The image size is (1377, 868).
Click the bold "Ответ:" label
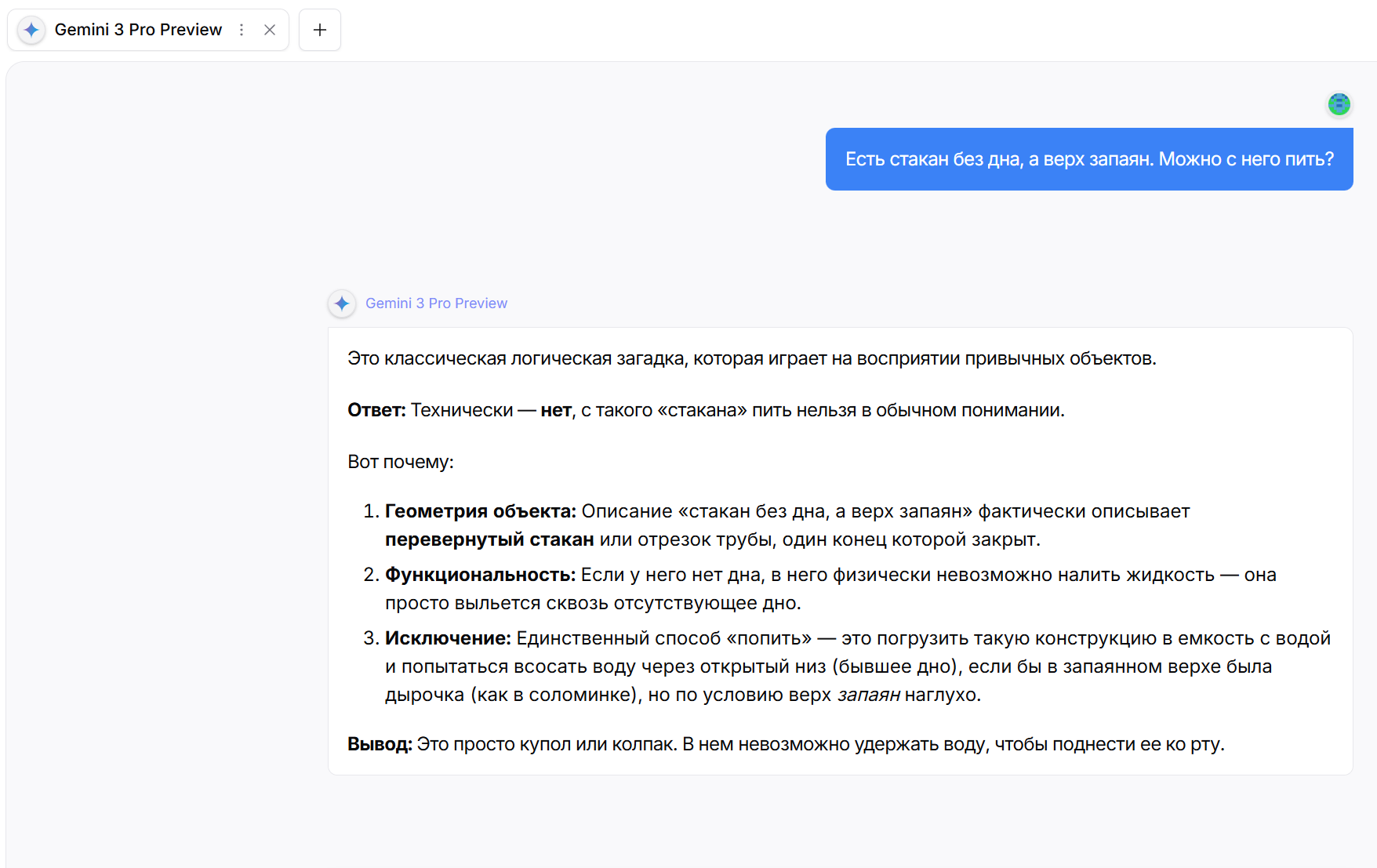click(x=376, y=410)
